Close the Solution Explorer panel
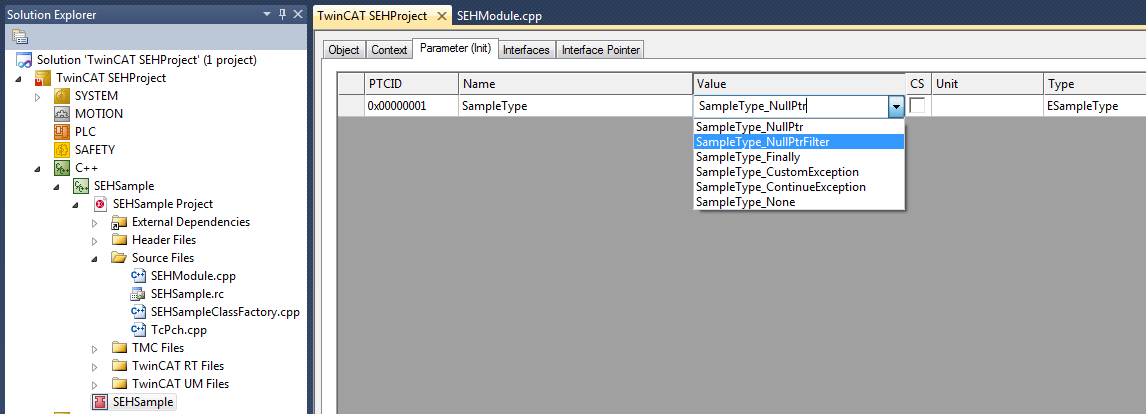Screen dimensions: 1146x414 tap(298, 14)
